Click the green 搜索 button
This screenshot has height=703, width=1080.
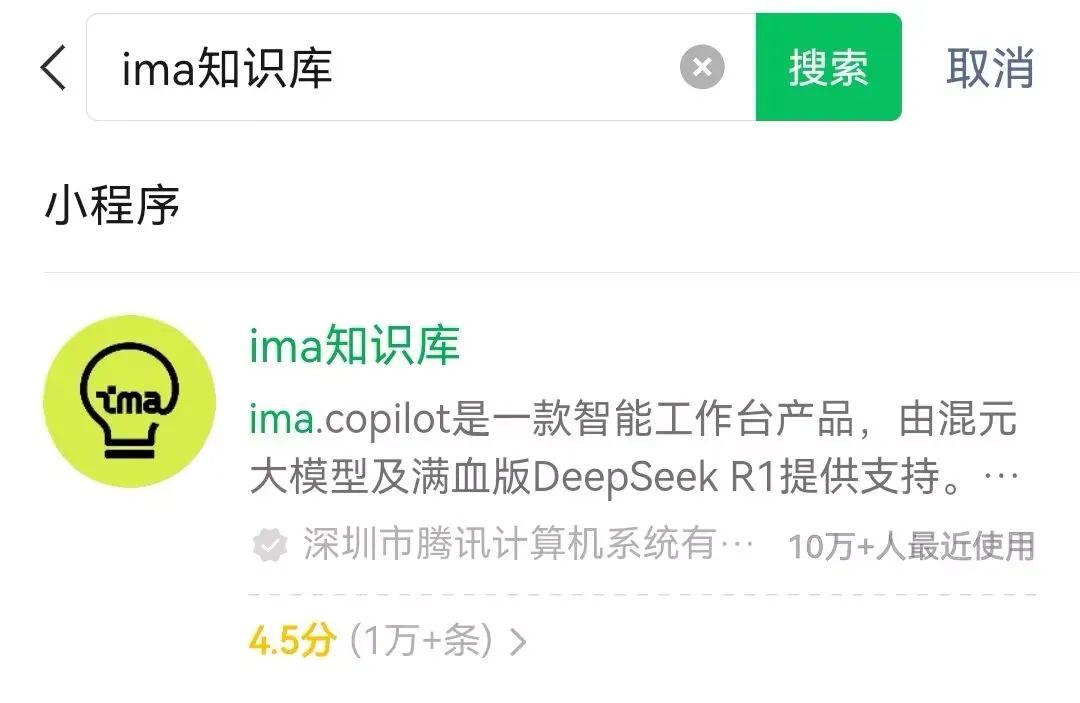coord(829,67)
